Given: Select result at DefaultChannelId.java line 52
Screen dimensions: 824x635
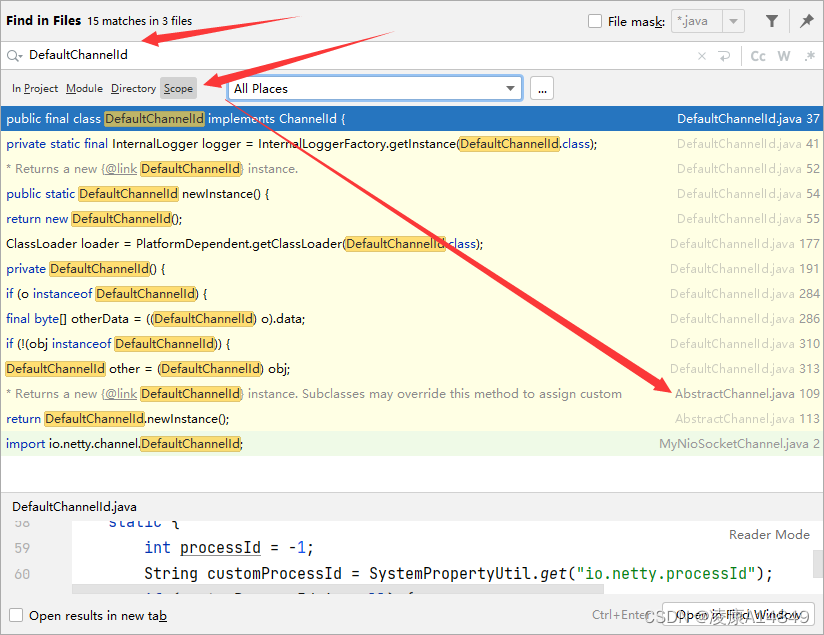Looking at the screenshot, I should point(412,169).
